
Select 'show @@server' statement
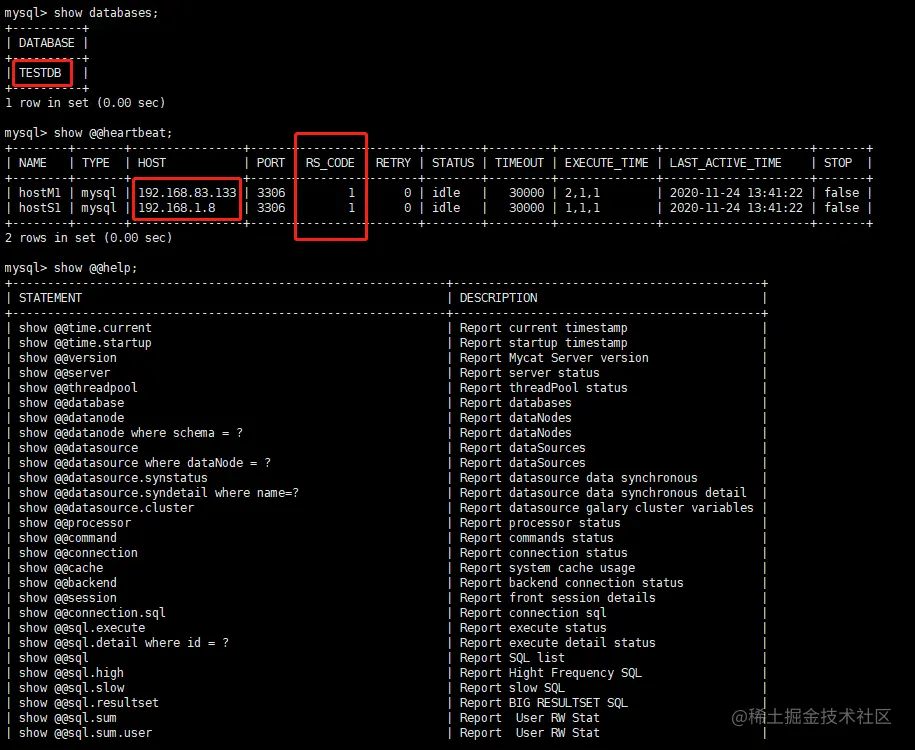click(x=64, y=373)
